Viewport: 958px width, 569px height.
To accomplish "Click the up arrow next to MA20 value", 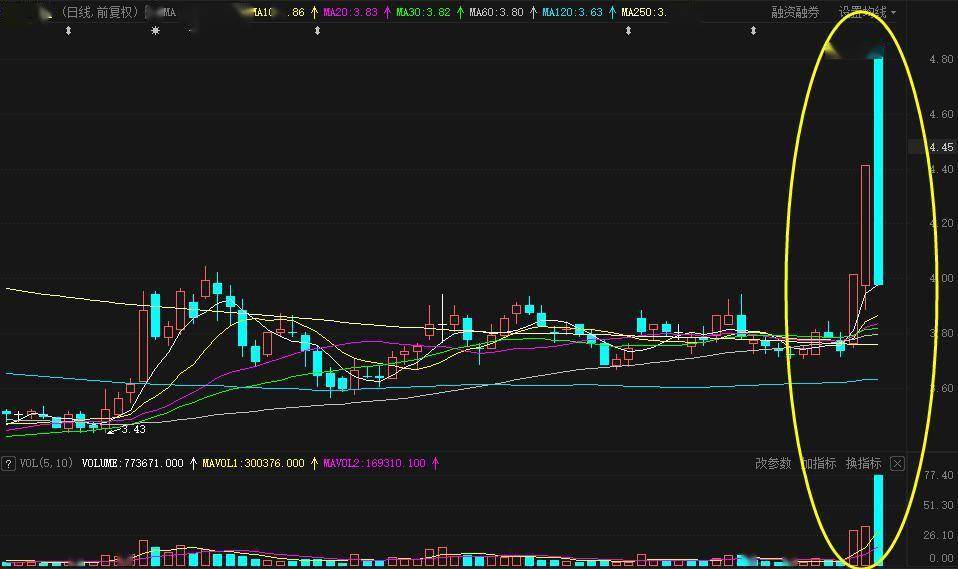I will 387,13.
